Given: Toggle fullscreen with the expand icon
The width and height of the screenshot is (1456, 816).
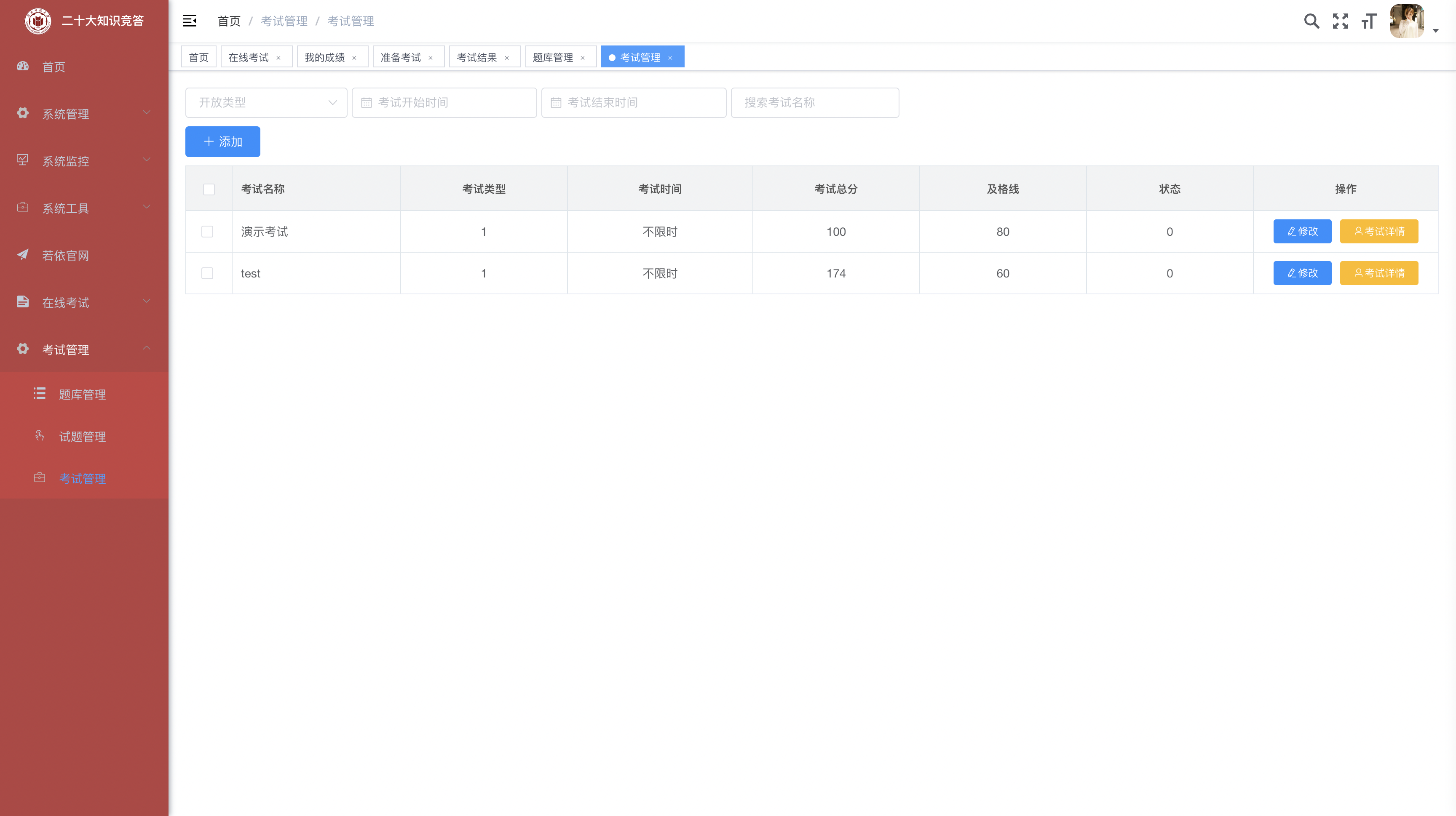Looking at the screenshot, I should click(1340, 21).
